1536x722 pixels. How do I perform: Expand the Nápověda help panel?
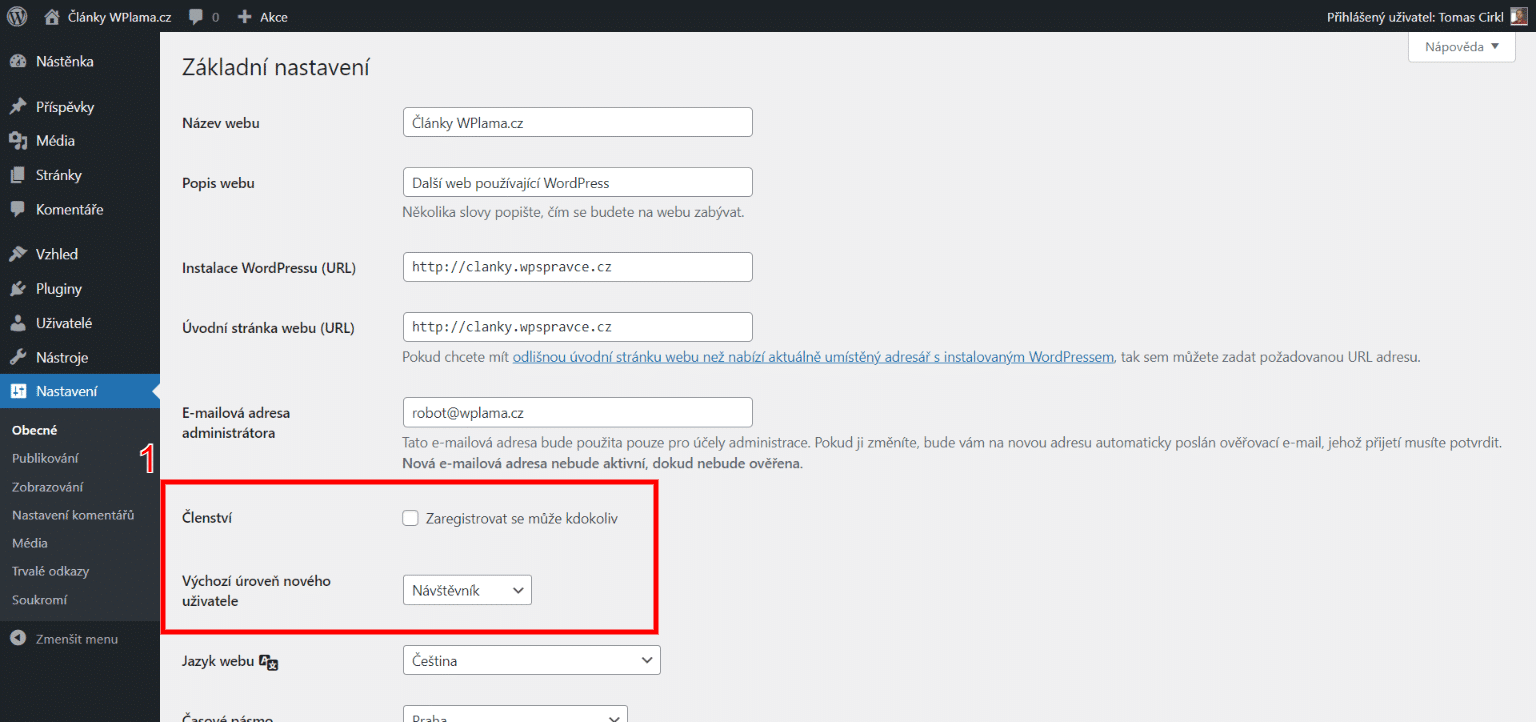click(1462, 46)
